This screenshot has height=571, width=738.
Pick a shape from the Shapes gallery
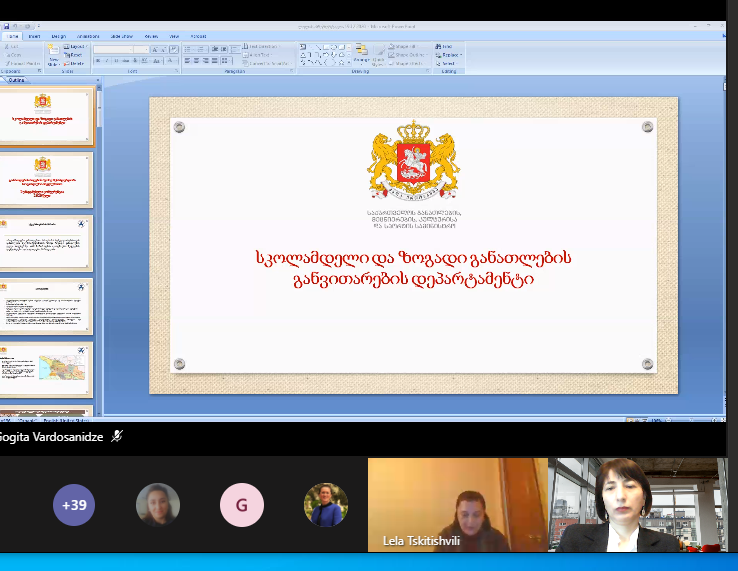pyautogui.click(x=324, y=54)
